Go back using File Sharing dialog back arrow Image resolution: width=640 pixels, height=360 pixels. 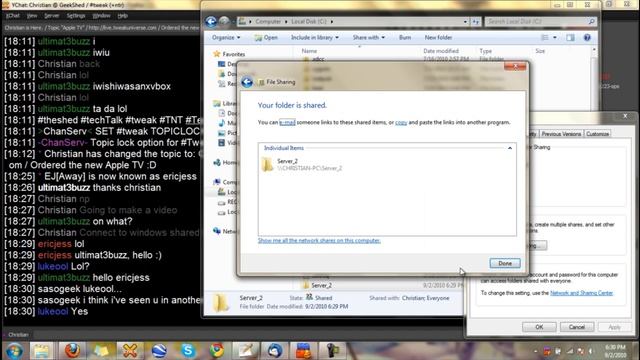coord(247,82)
